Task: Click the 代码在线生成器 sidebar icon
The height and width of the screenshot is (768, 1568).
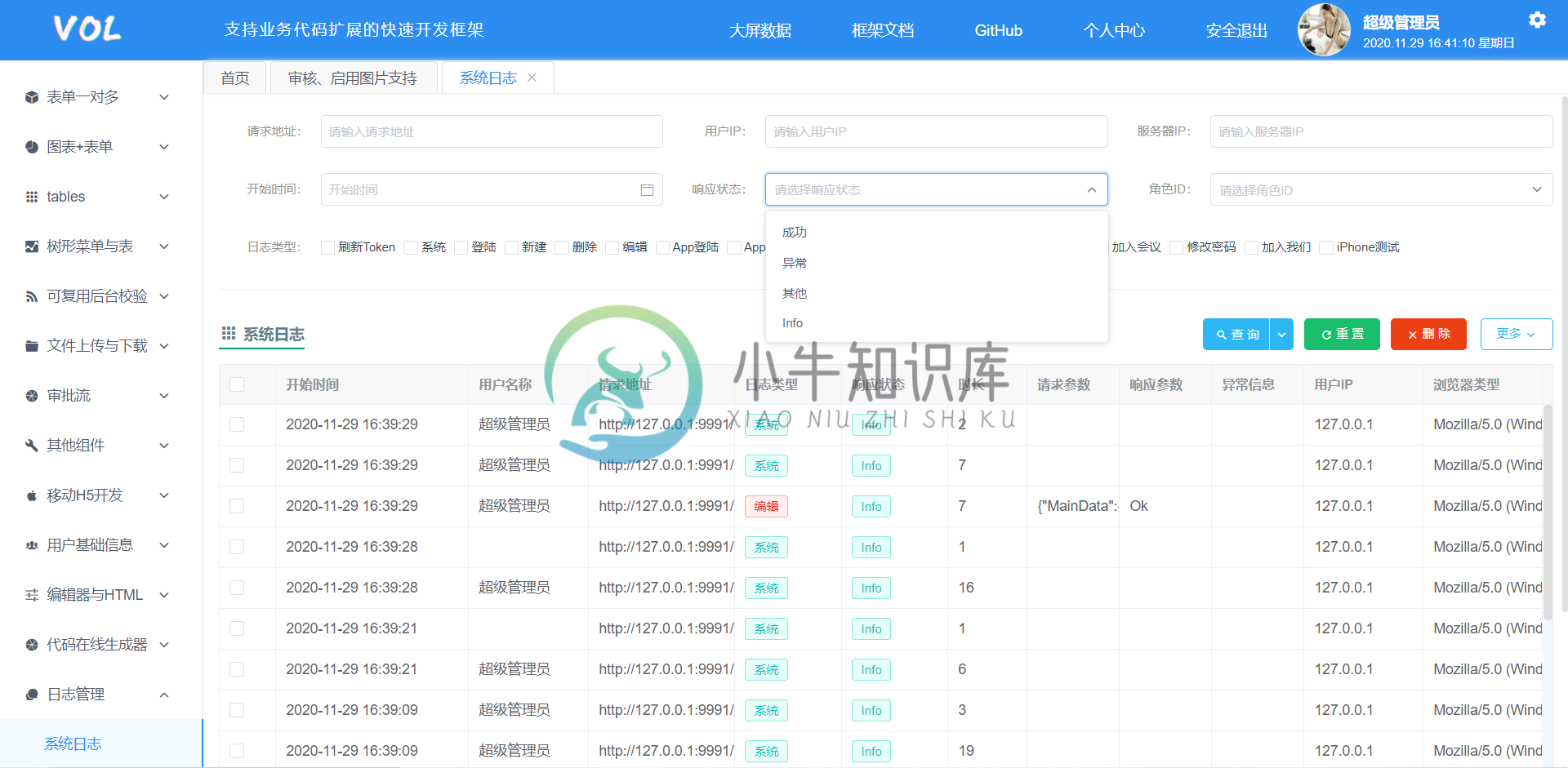Action: pyautogui.click(x=32, y=645)
